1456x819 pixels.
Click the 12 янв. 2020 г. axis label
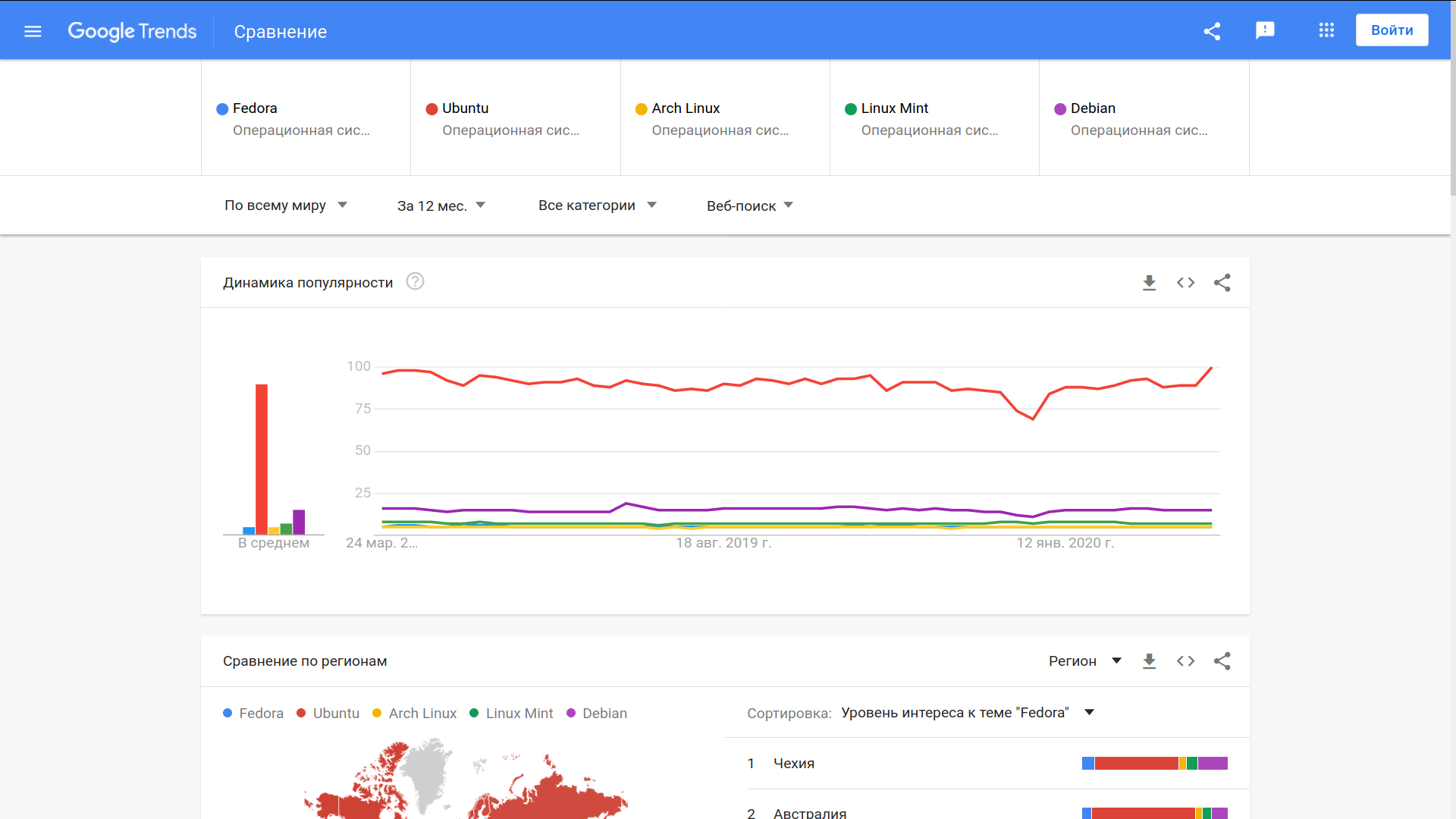[x=1065, y=543]
